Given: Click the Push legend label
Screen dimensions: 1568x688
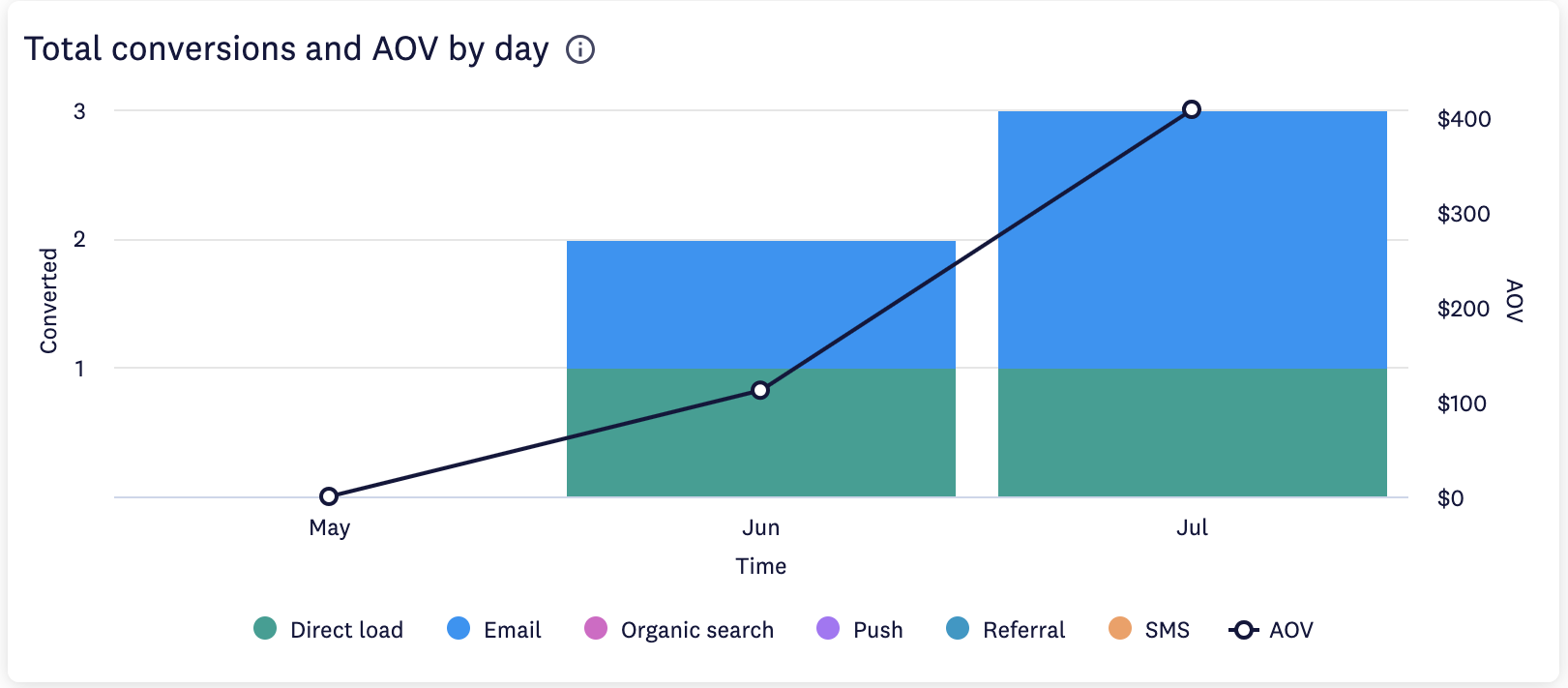Looking at the screenshot, I should click(877, 630).
